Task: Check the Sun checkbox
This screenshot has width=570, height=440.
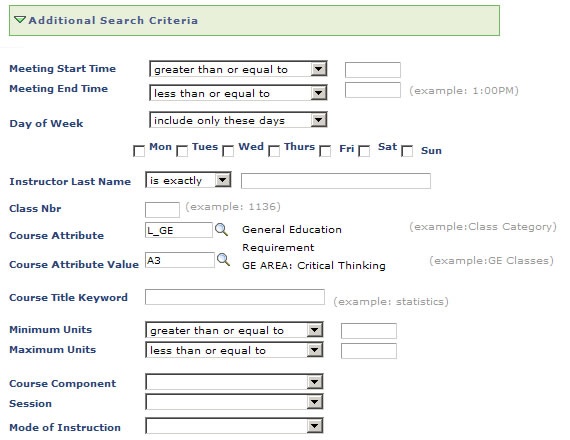Action: pyautogui.click(x=407, y=151)
